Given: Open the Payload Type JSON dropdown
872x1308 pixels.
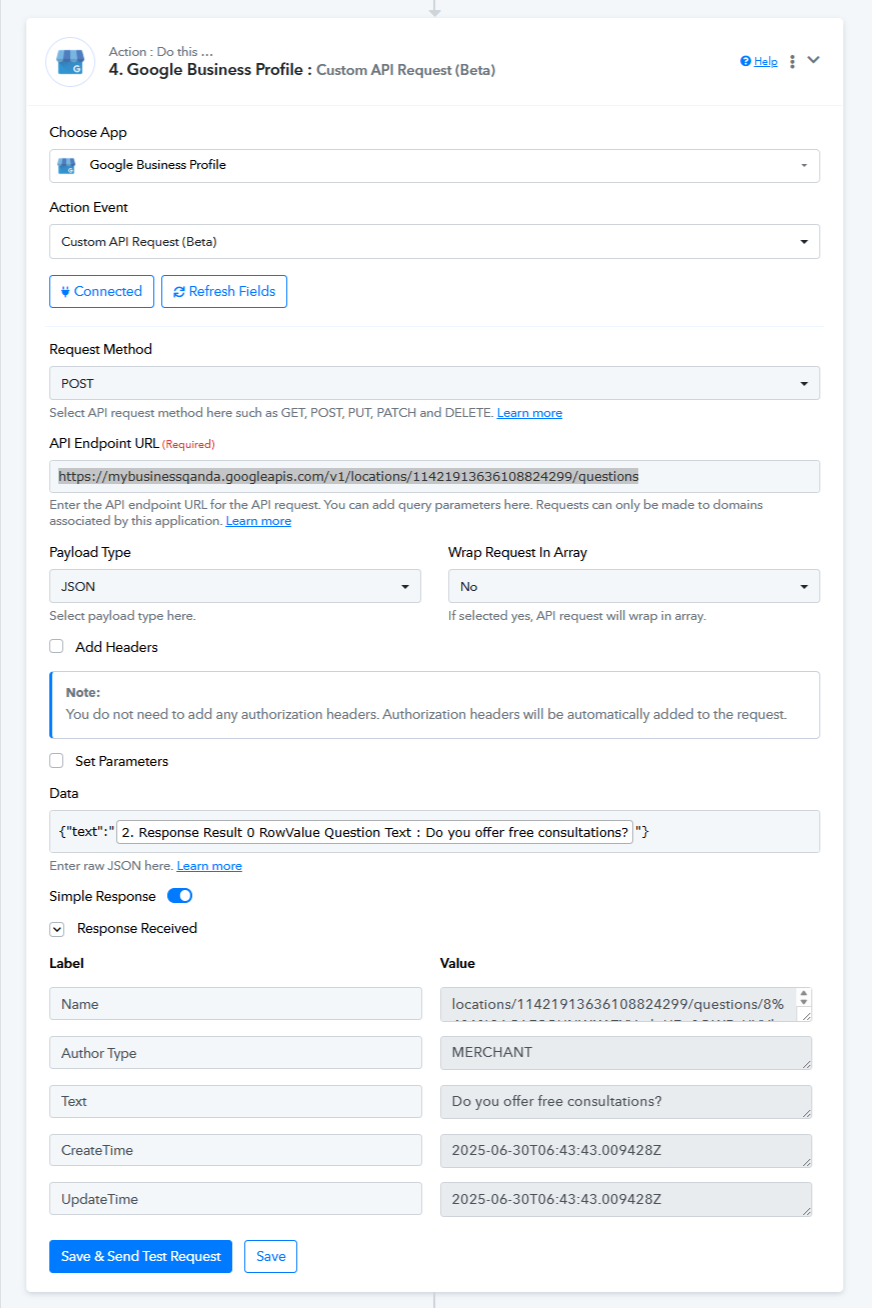Looking at the screenshot, I should (235, 586).
